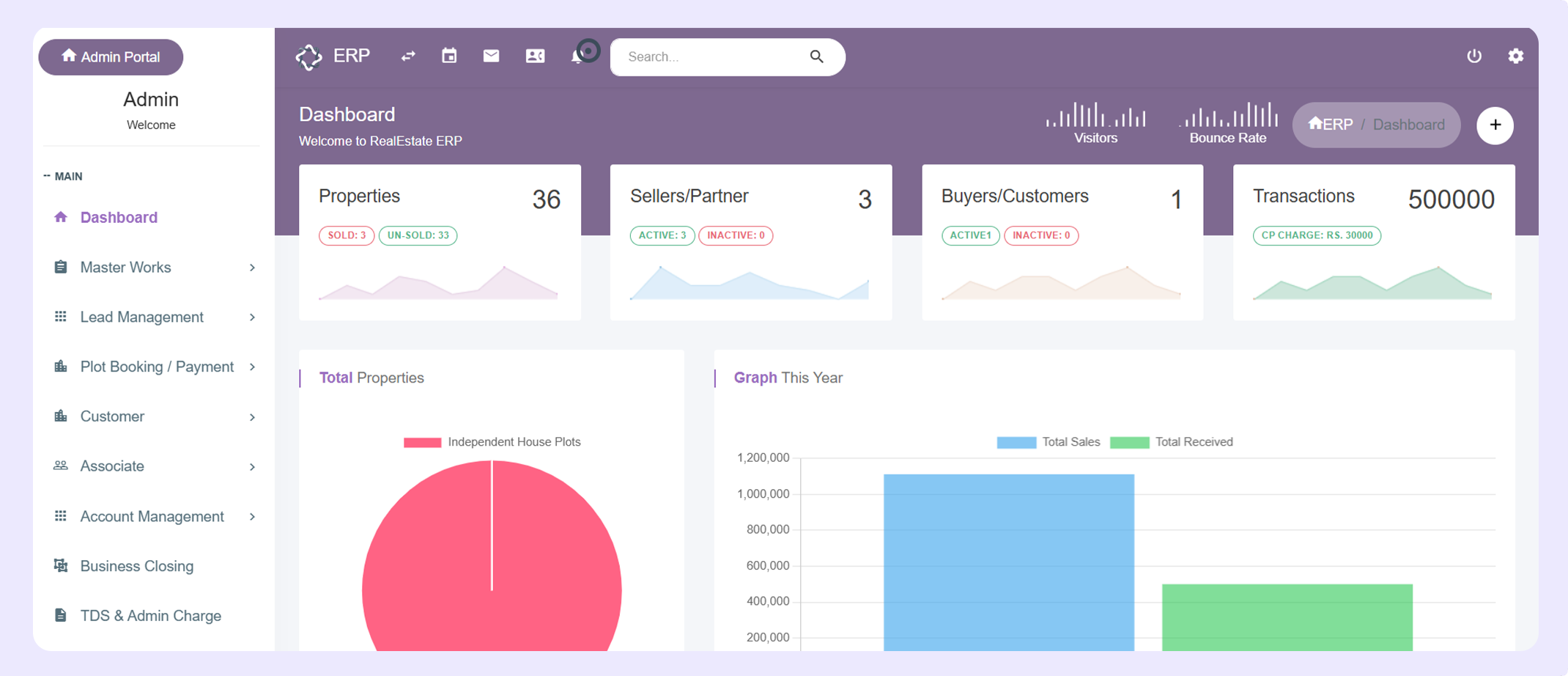The width and height of the screenshot is (1568, 676).
Task: Click the swap arrows icon in top bar
Action: (x=408, y=56)
